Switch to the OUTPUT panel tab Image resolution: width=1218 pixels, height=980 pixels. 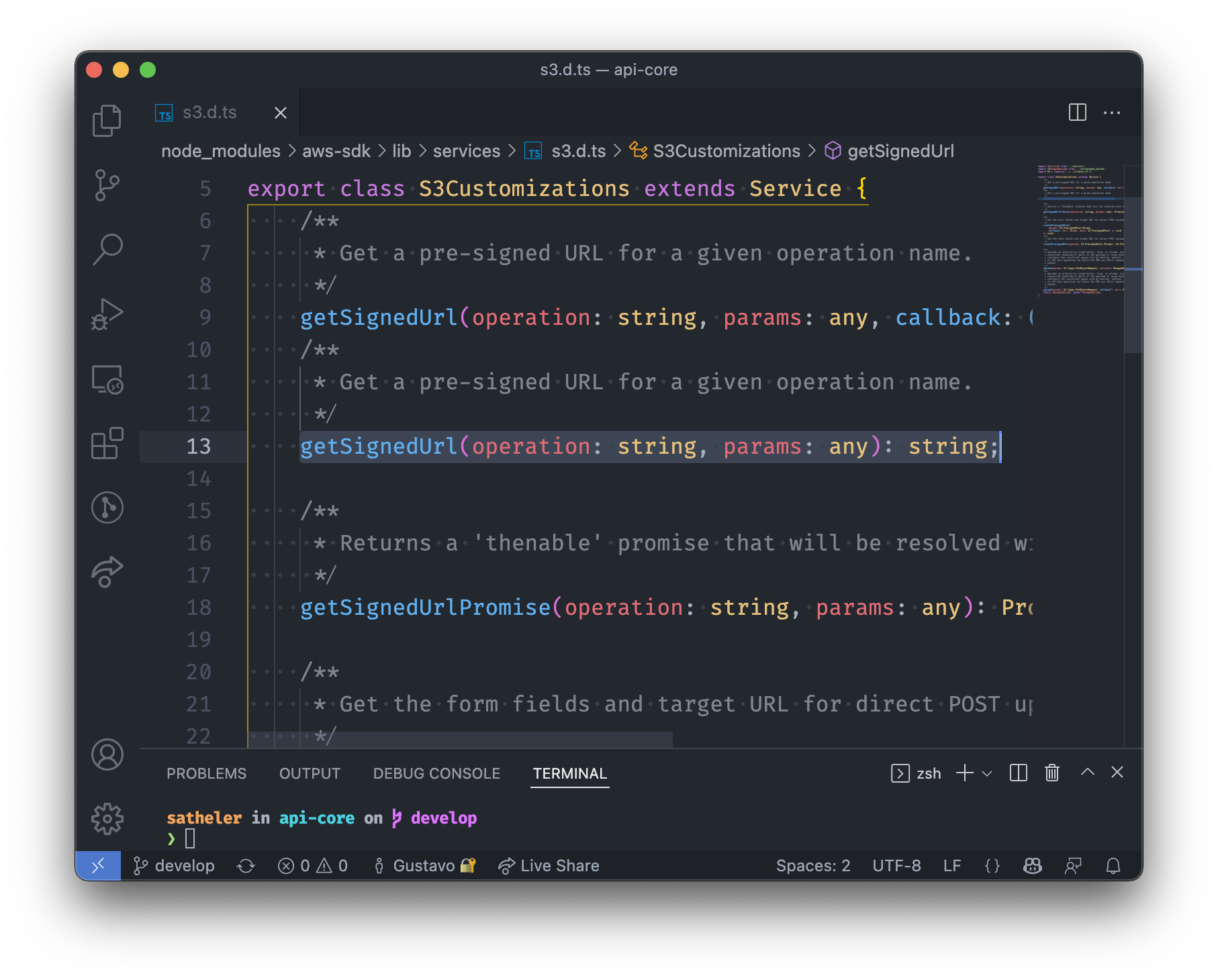coord(310,773)
